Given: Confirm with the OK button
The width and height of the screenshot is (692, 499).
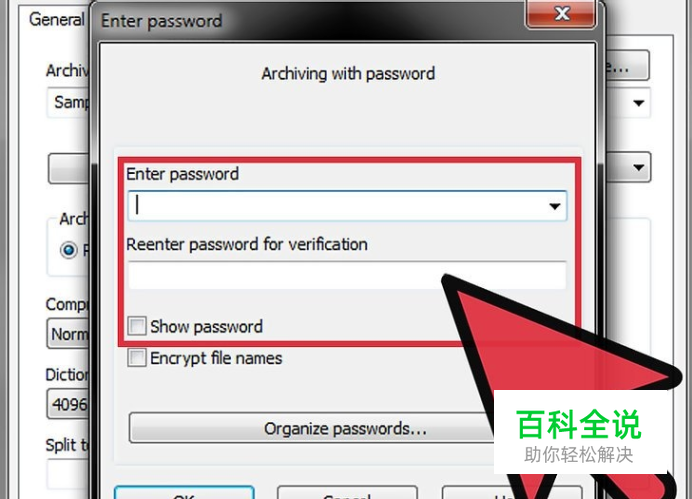Looking at the screenshot, I should pos(184,493).
